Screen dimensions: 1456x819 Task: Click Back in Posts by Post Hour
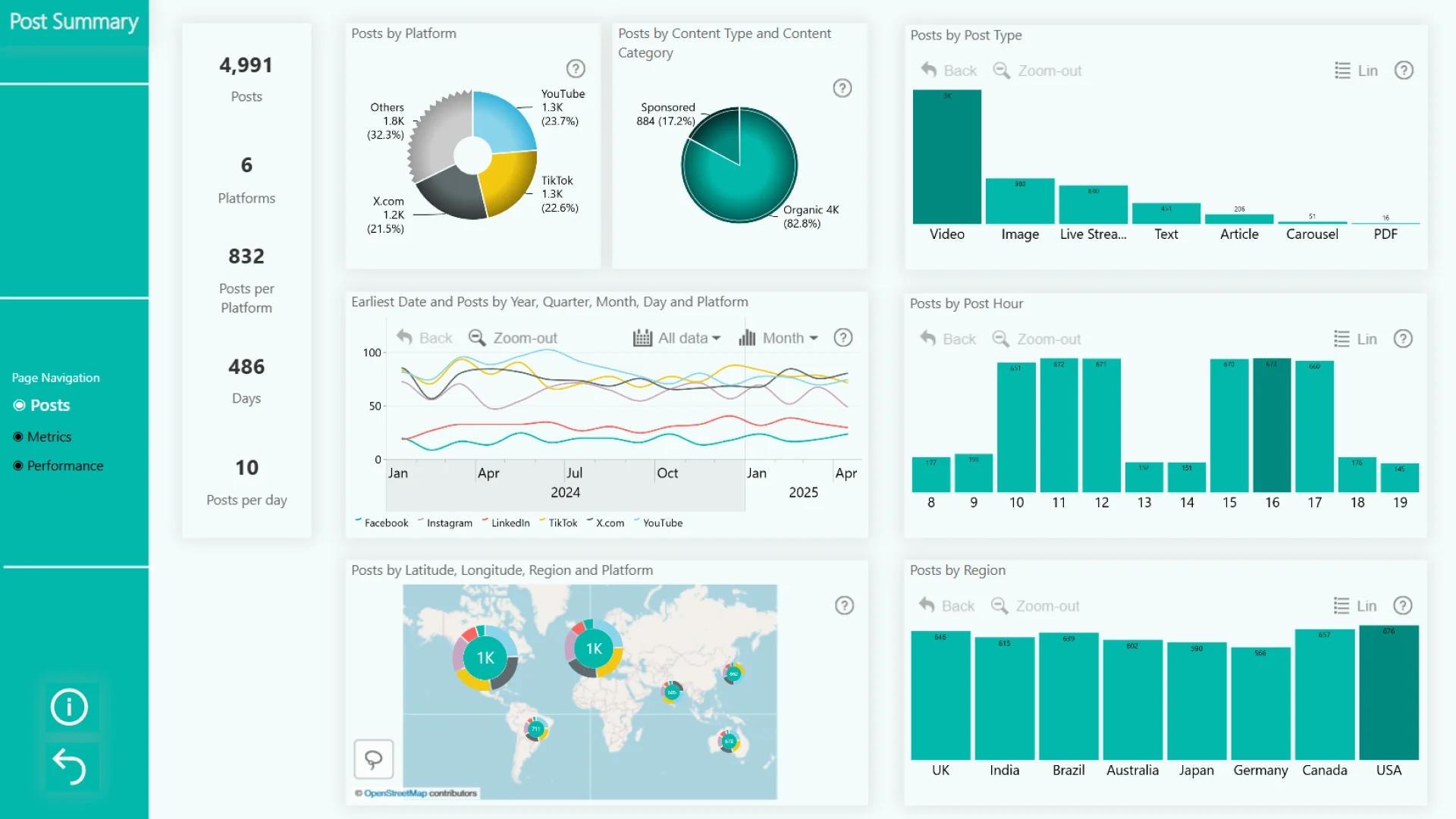tap(948, 339)
